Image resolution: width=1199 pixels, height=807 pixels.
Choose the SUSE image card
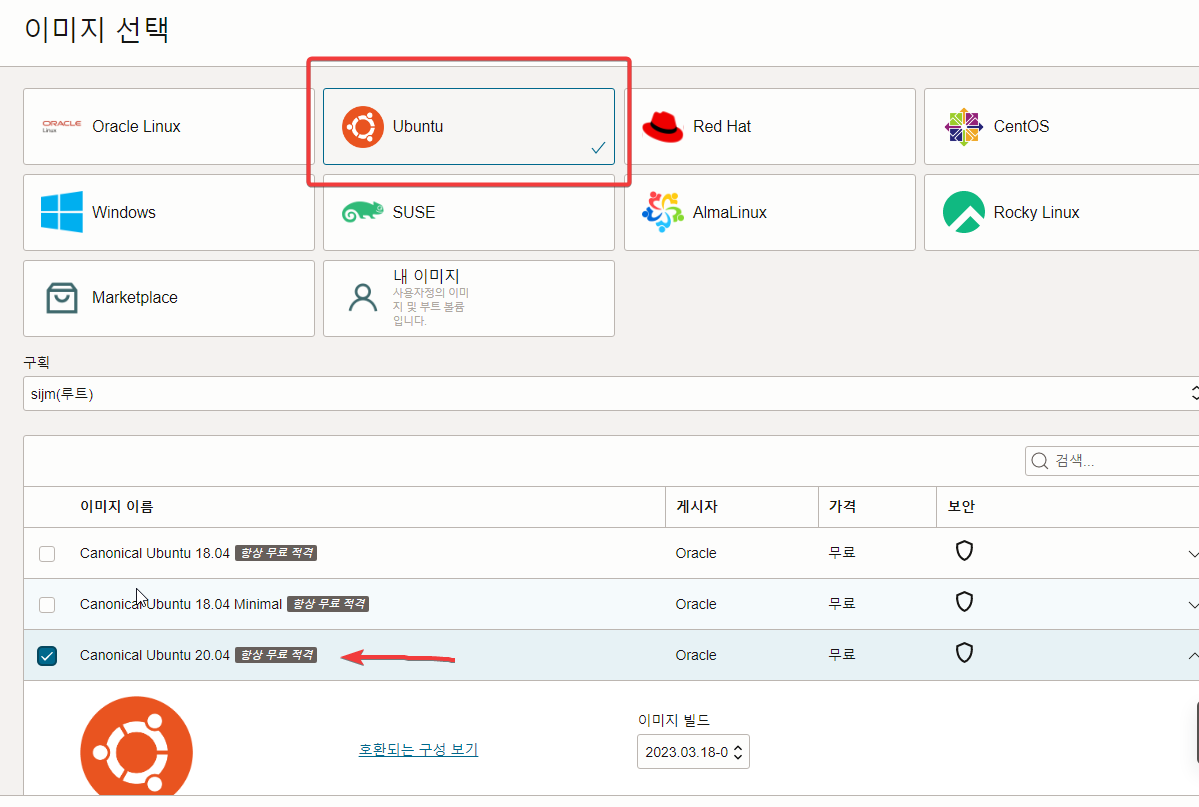tap(469, 212)
